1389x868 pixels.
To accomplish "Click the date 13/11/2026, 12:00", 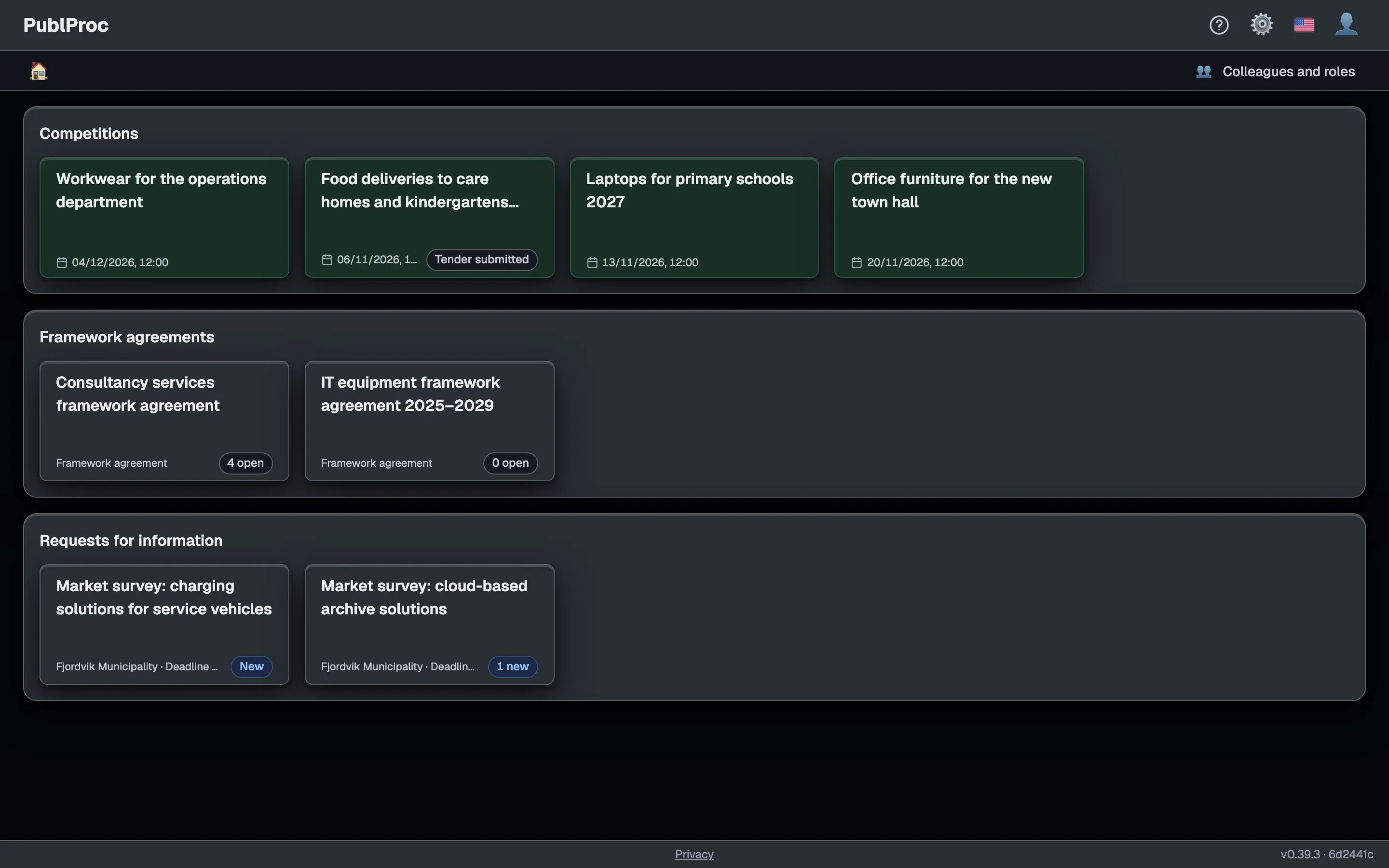I will pyautogui.click(x=650, y=262).
